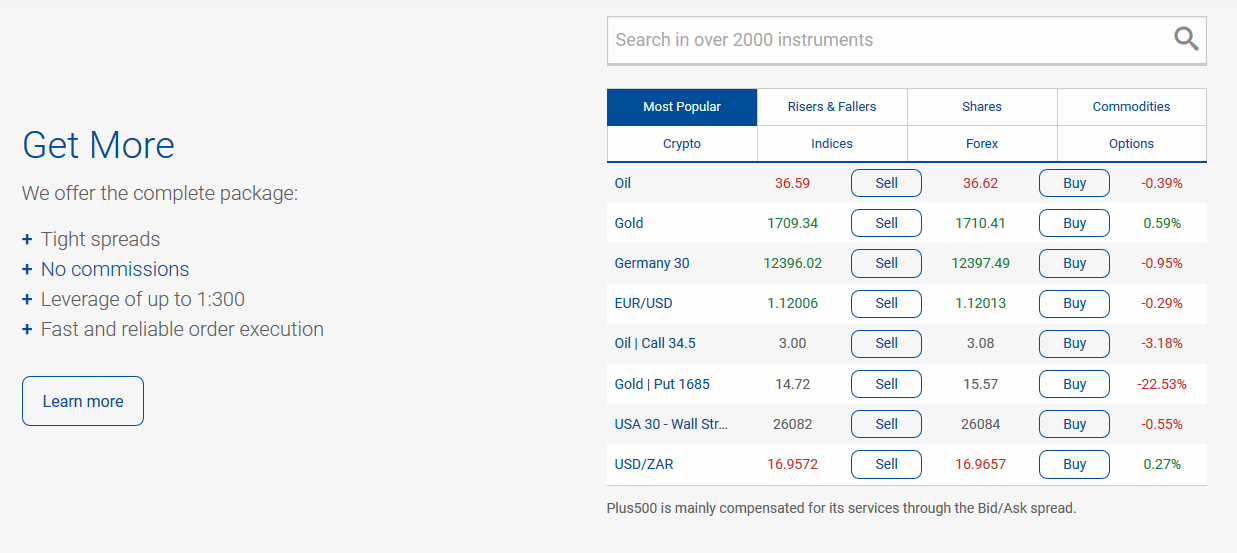Show the Crypto instruments tab
The width and height of the screenshot is (1237, 553).
[682, 144]
